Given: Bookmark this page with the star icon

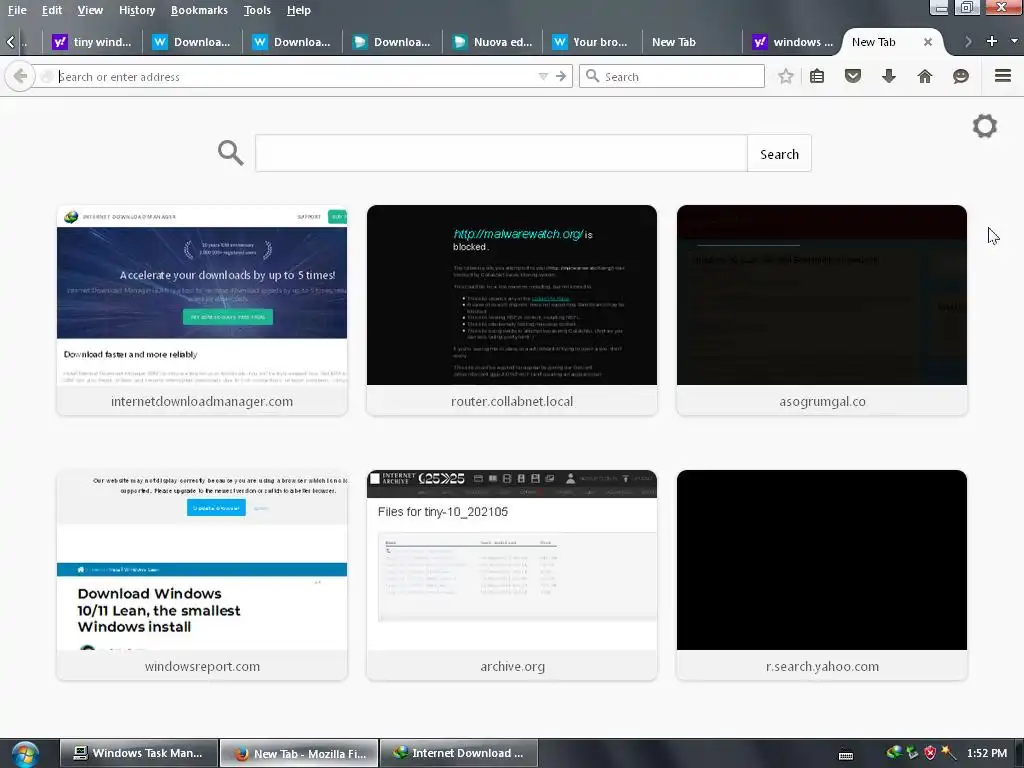Looking at the screenshot, I should coord(786,76).
